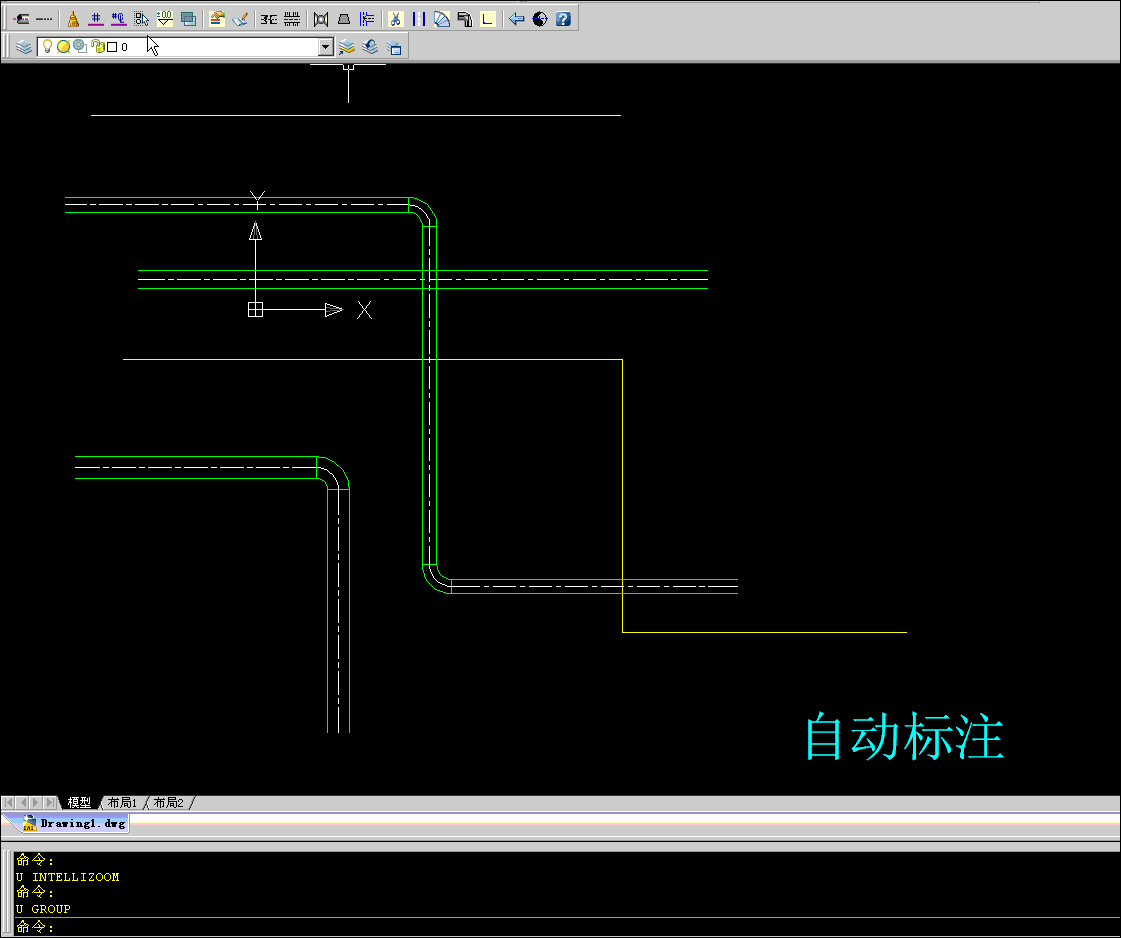
Task: Toggle the layer padlock lock icon
Action: [98, 46]
